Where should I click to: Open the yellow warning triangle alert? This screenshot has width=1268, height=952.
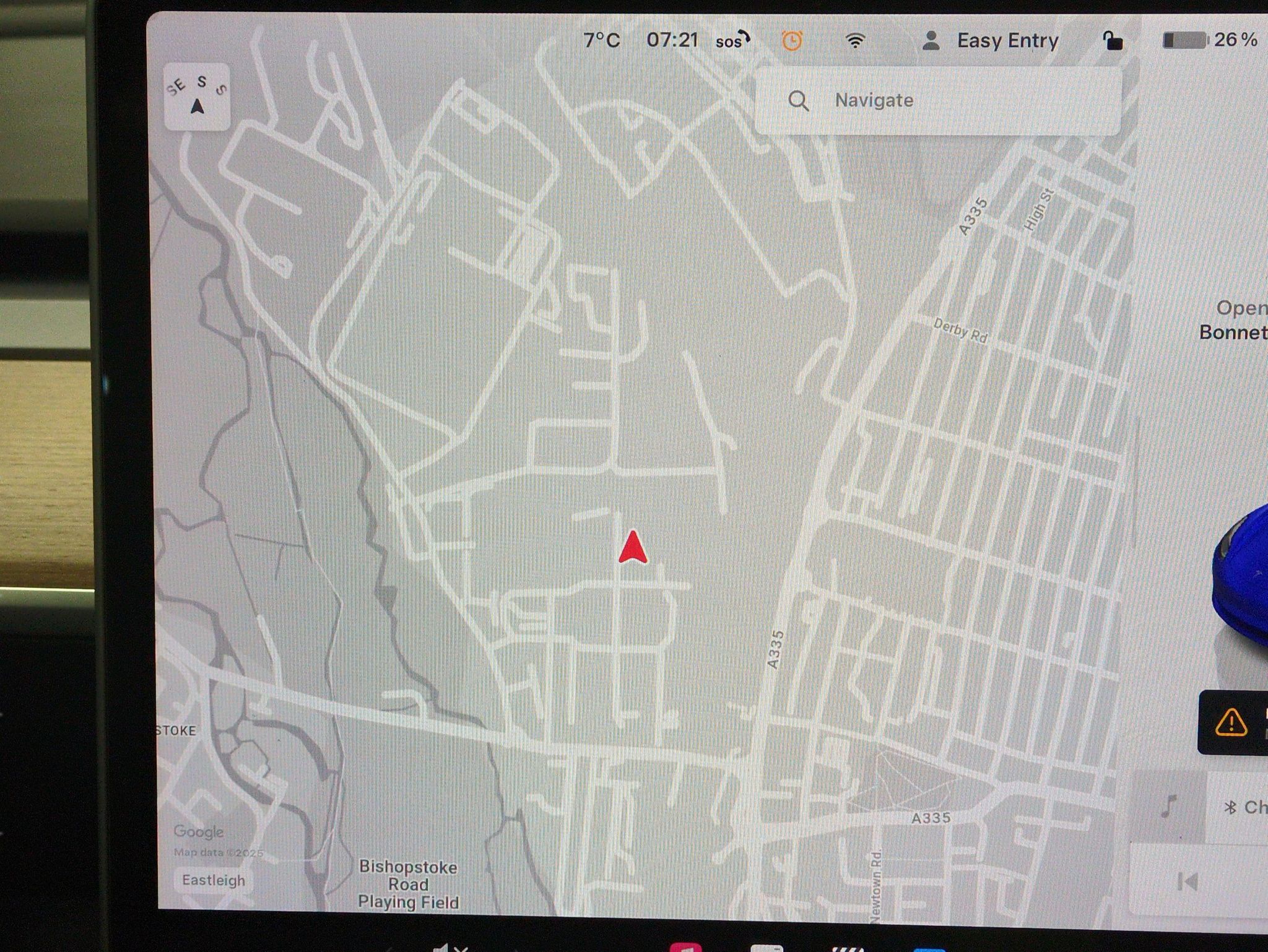(x=1231, y=722)
